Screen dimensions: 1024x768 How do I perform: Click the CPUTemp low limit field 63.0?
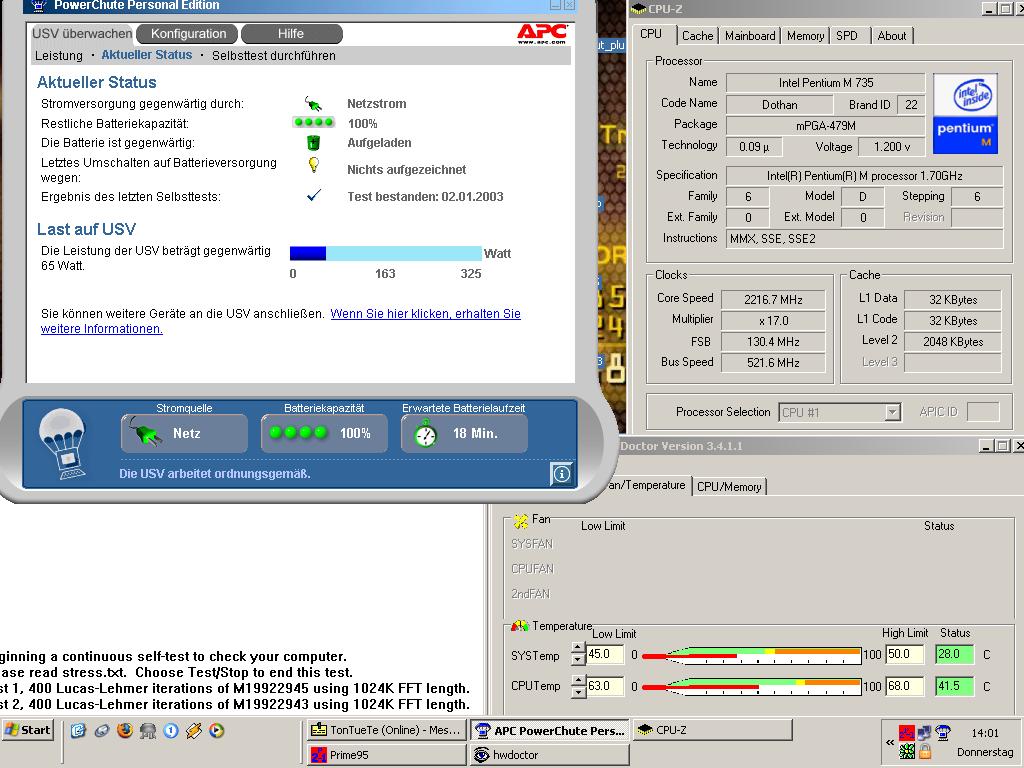click(605, 686)
